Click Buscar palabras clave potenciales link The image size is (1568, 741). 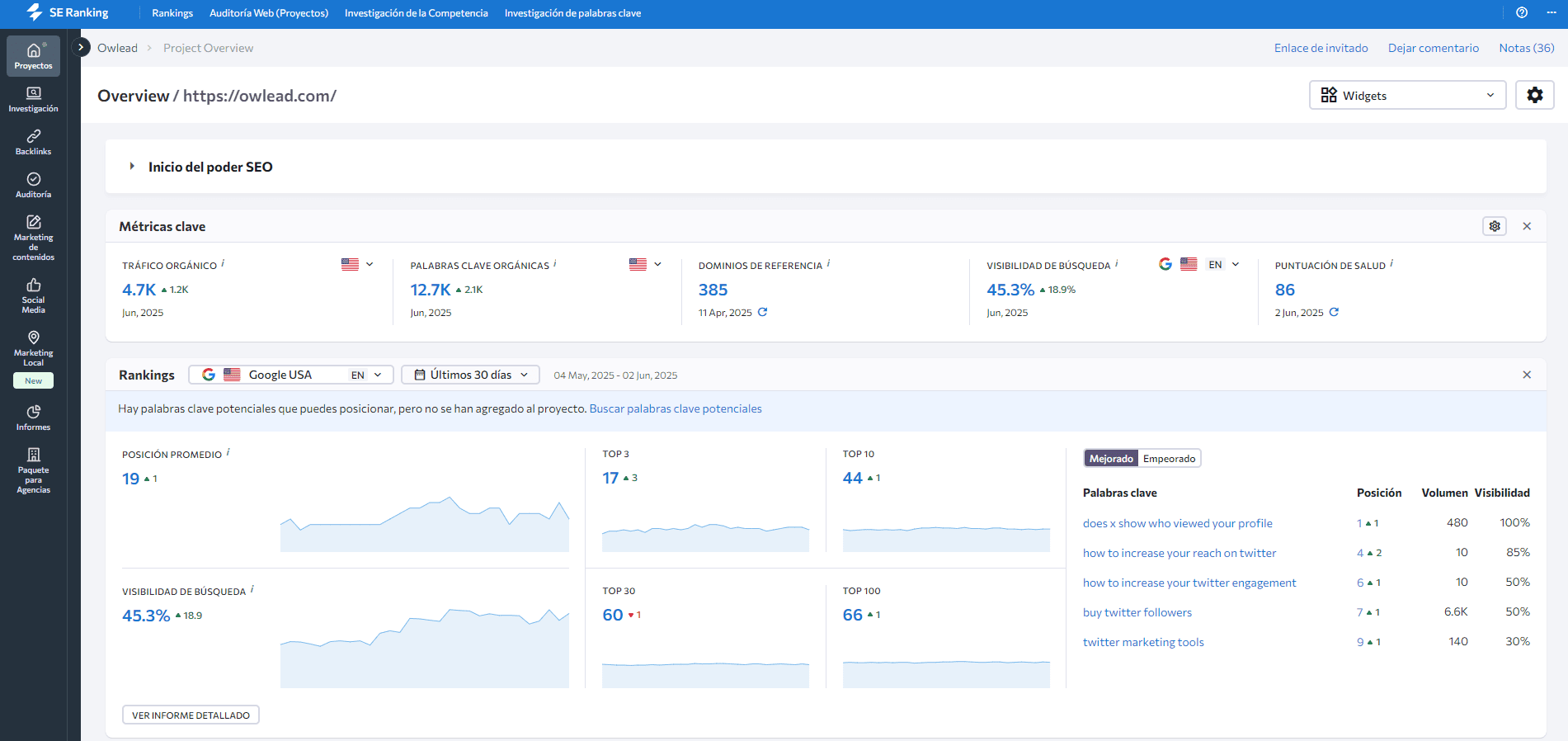pyautogui.click(x=676, y=408)
